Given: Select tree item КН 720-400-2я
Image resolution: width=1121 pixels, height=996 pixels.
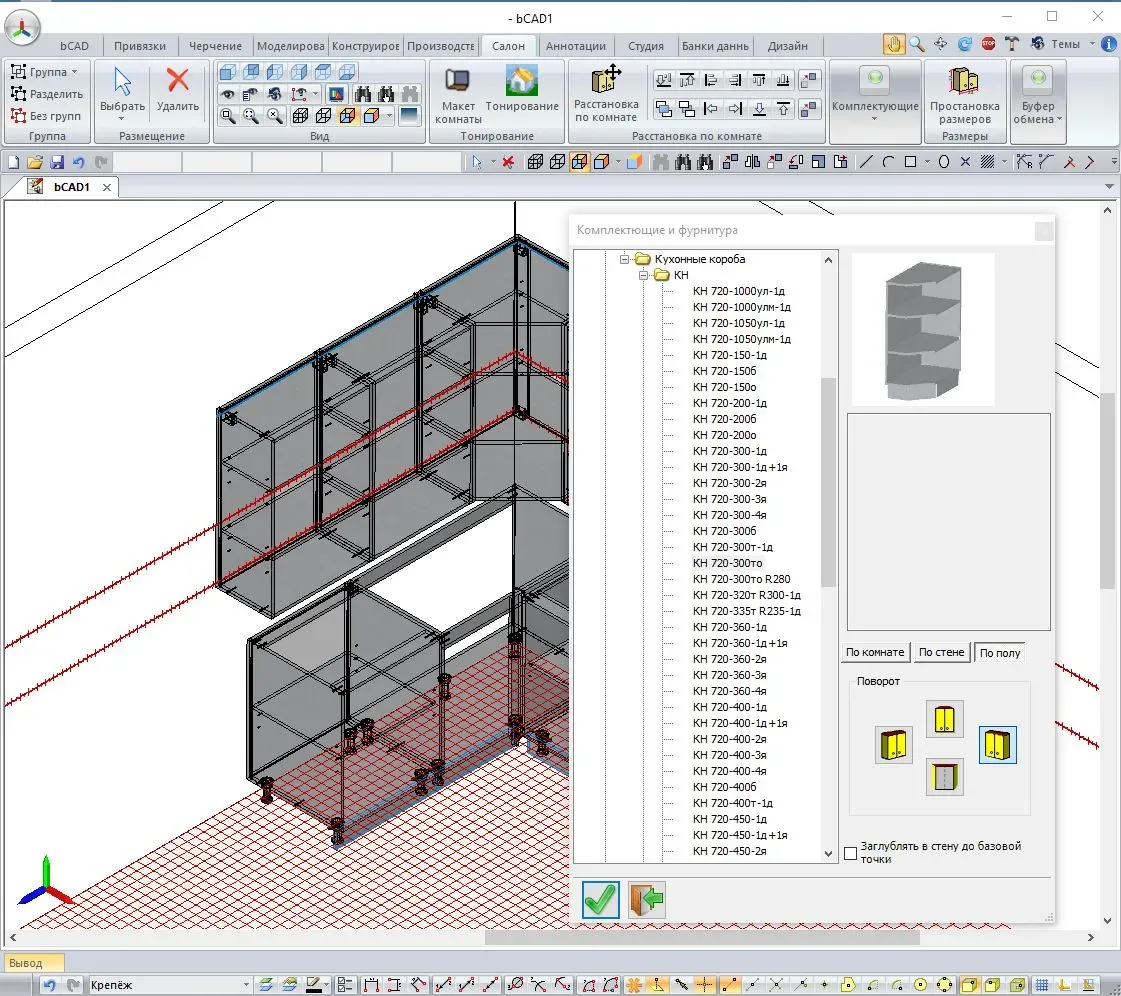Looking at the screenshot, I should [729, 739].
